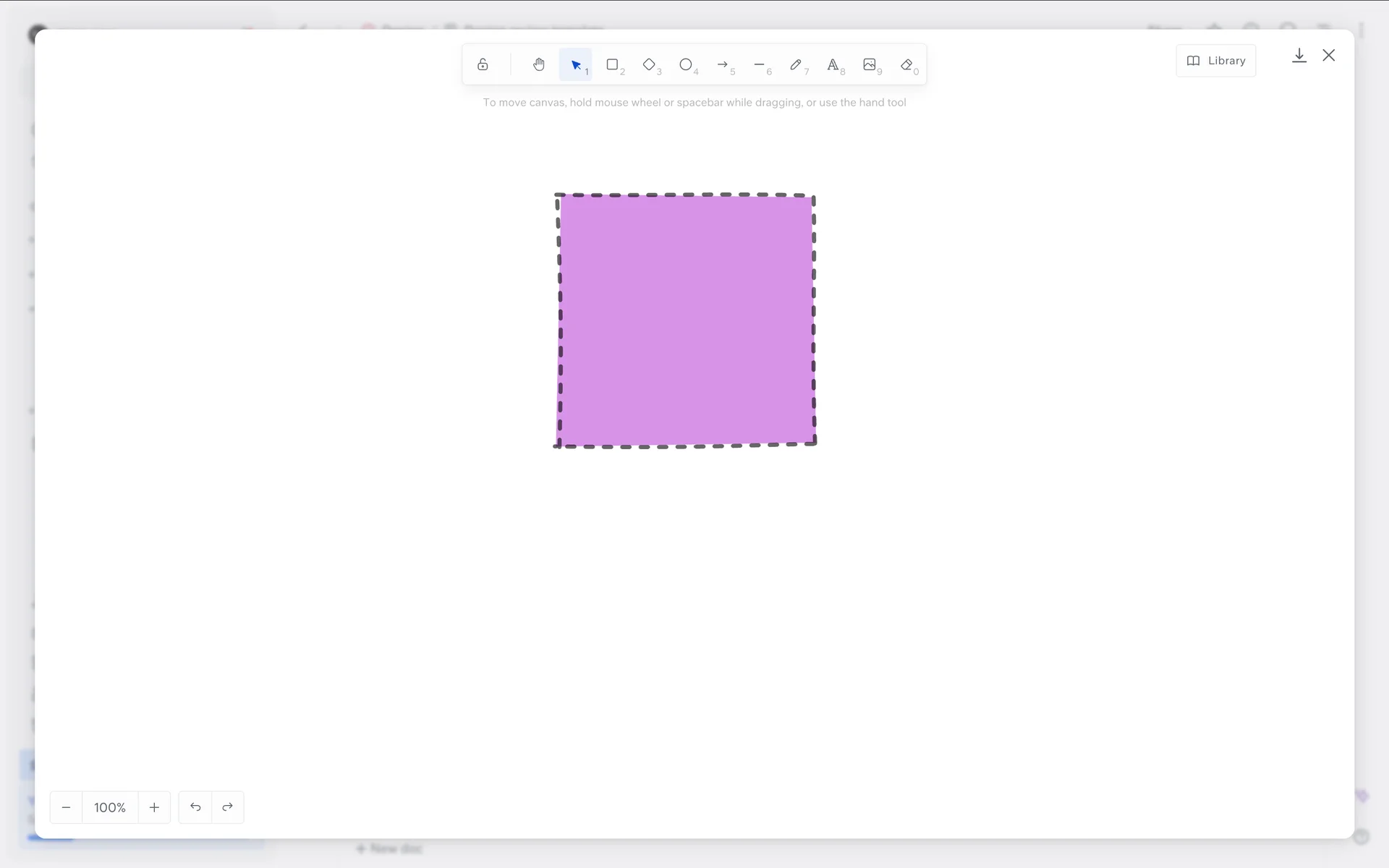
Task: Pick the Ellipse shape tool
Action: 686,65
